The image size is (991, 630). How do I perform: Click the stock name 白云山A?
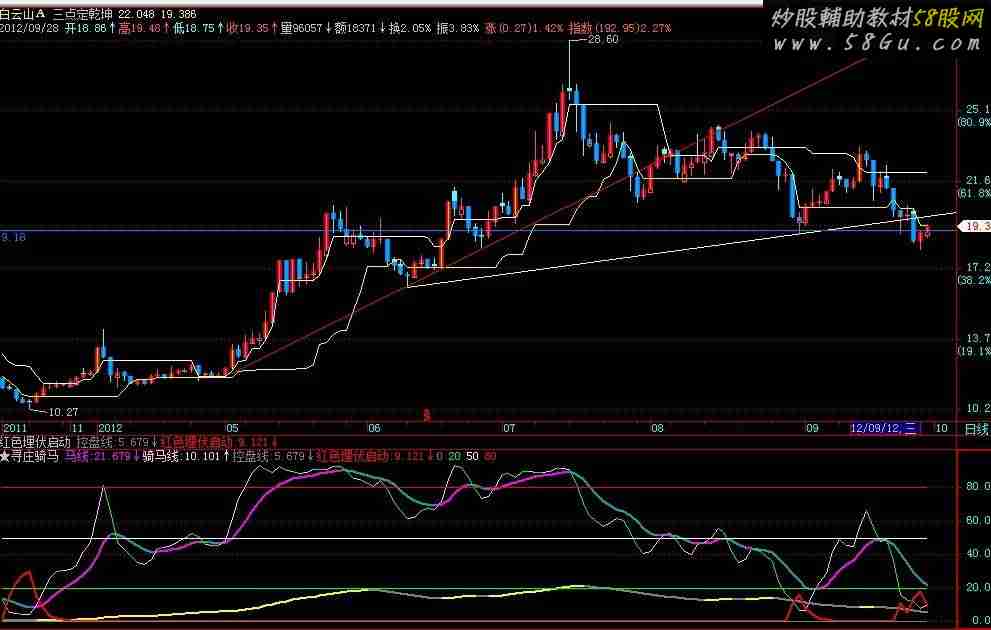23,14
